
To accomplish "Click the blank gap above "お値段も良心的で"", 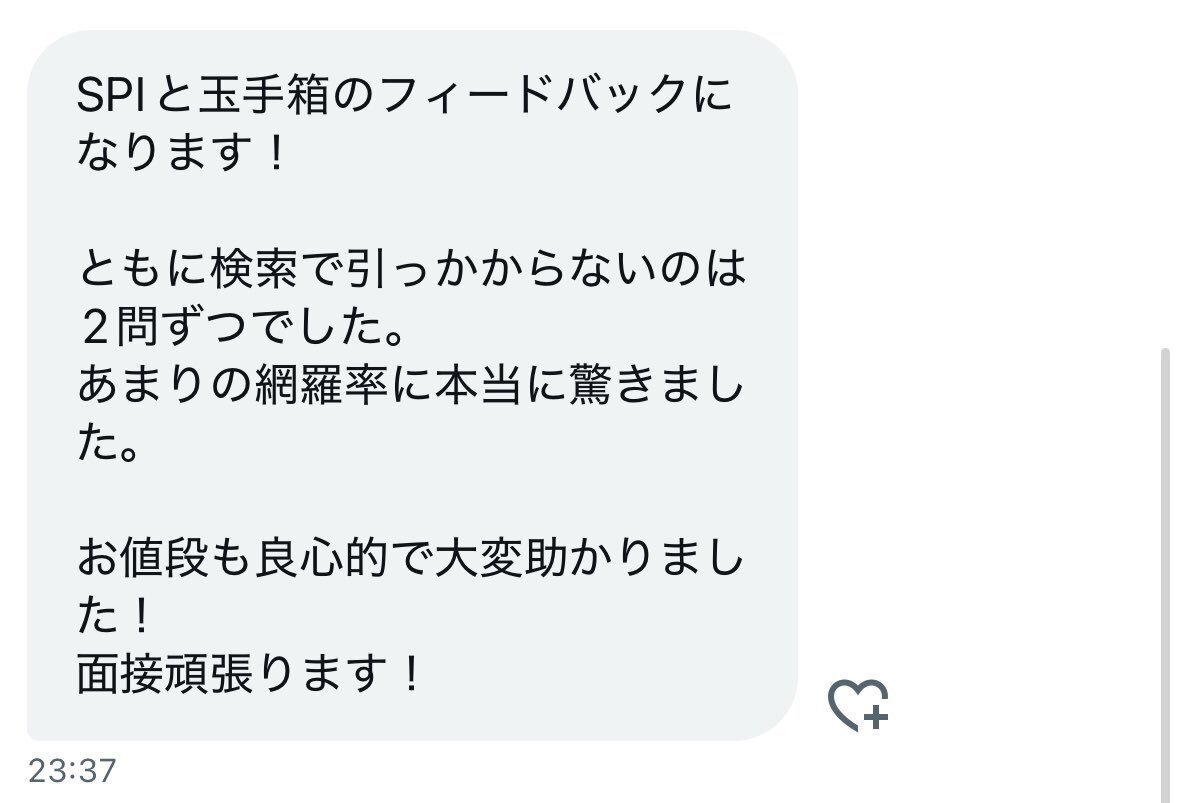I will point(412,500).
